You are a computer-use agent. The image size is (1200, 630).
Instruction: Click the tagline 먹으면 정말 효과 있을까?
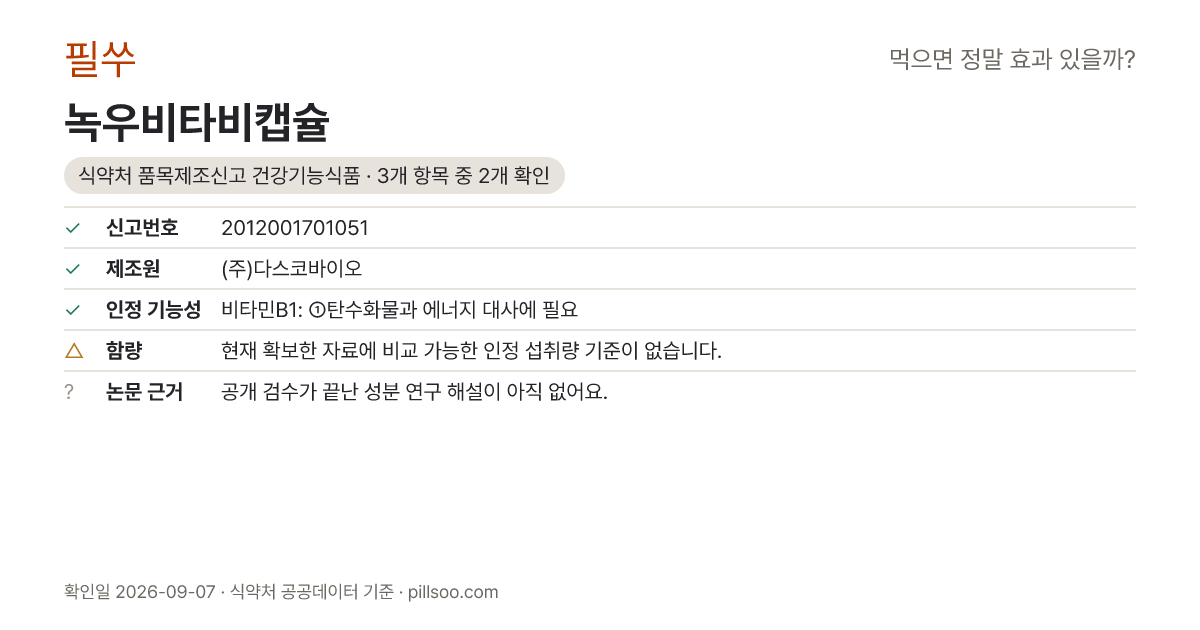(1012, 60)
